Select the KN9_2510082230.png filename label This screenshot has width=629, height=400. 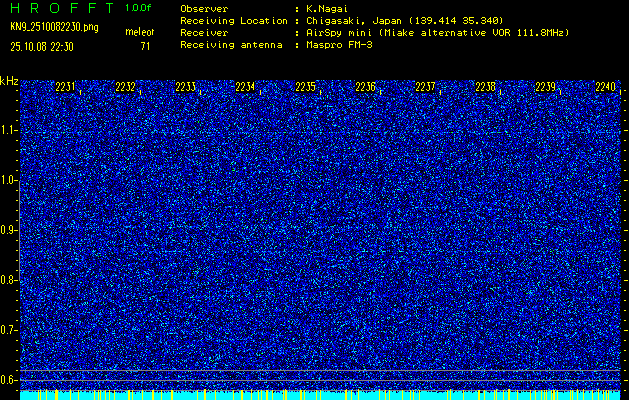click(x=52, y=26)
